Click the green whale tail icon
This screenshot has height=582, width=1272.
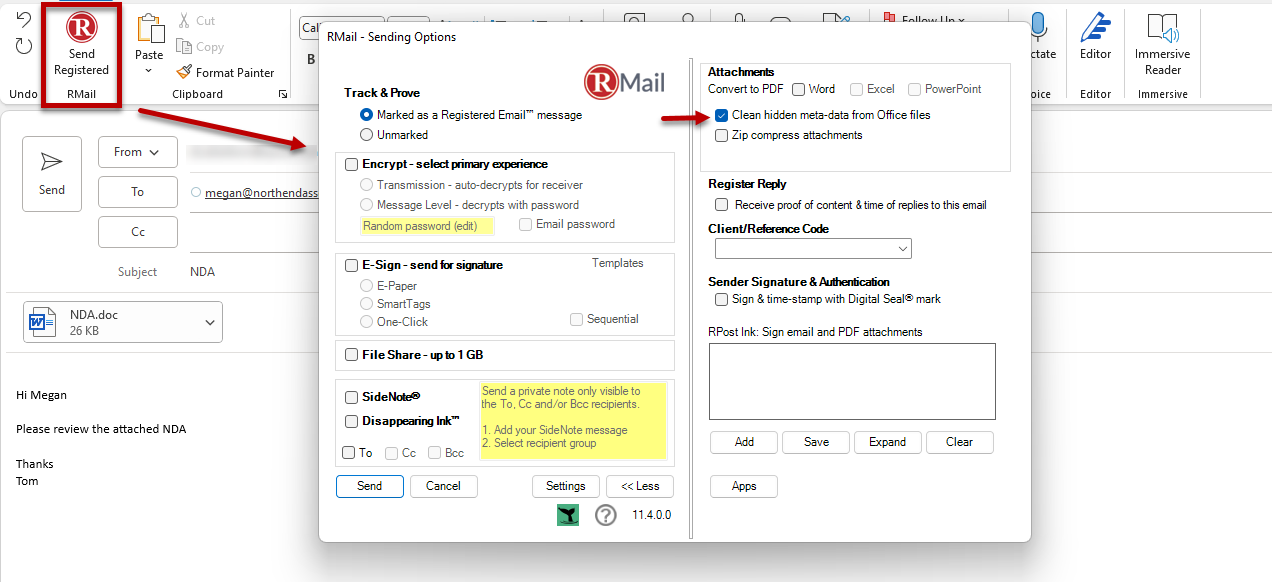coord(568,515)
